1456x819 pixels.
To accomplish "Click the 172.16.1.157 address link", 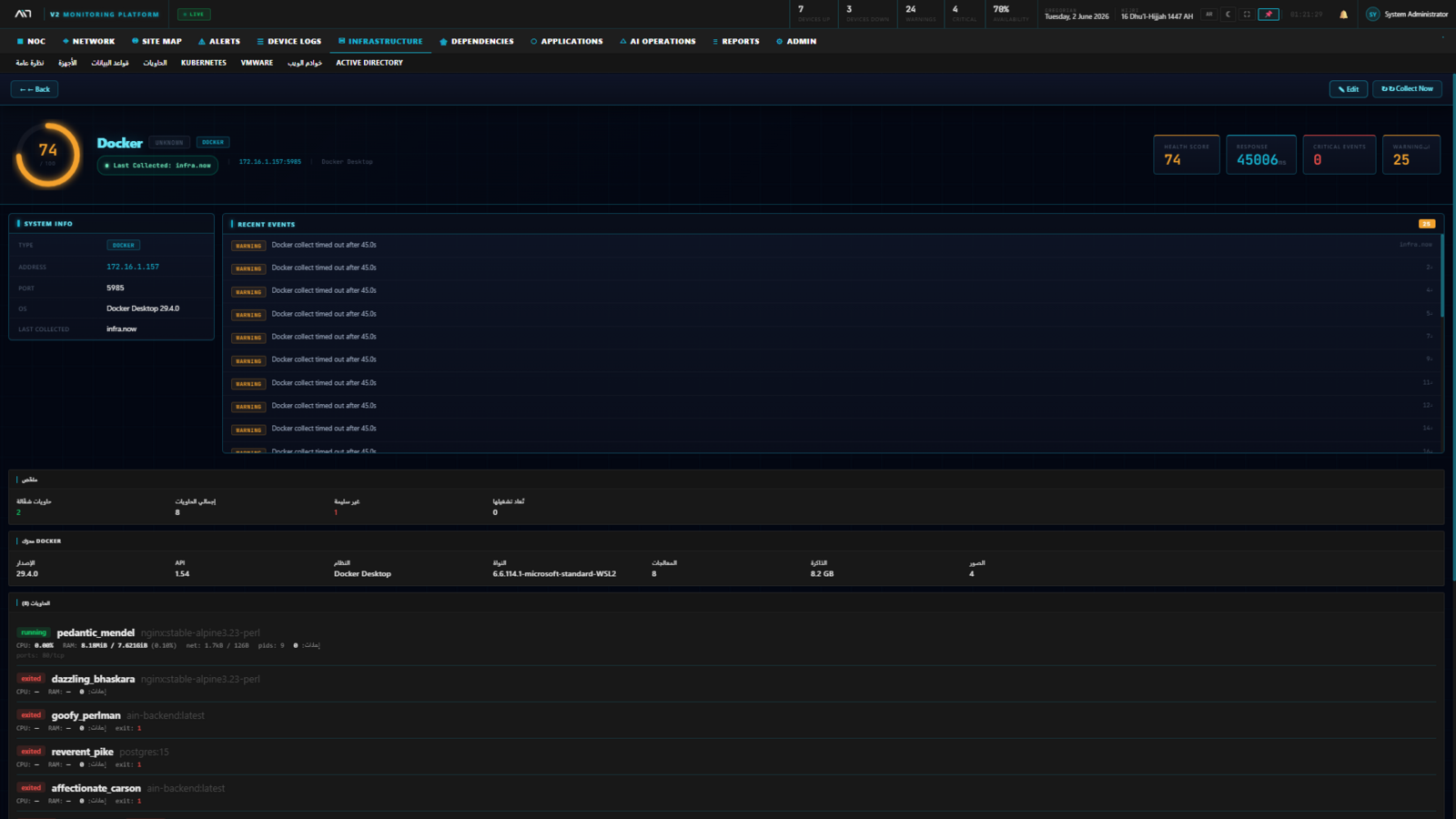I will pyautogui.click(x=133, y=267).
